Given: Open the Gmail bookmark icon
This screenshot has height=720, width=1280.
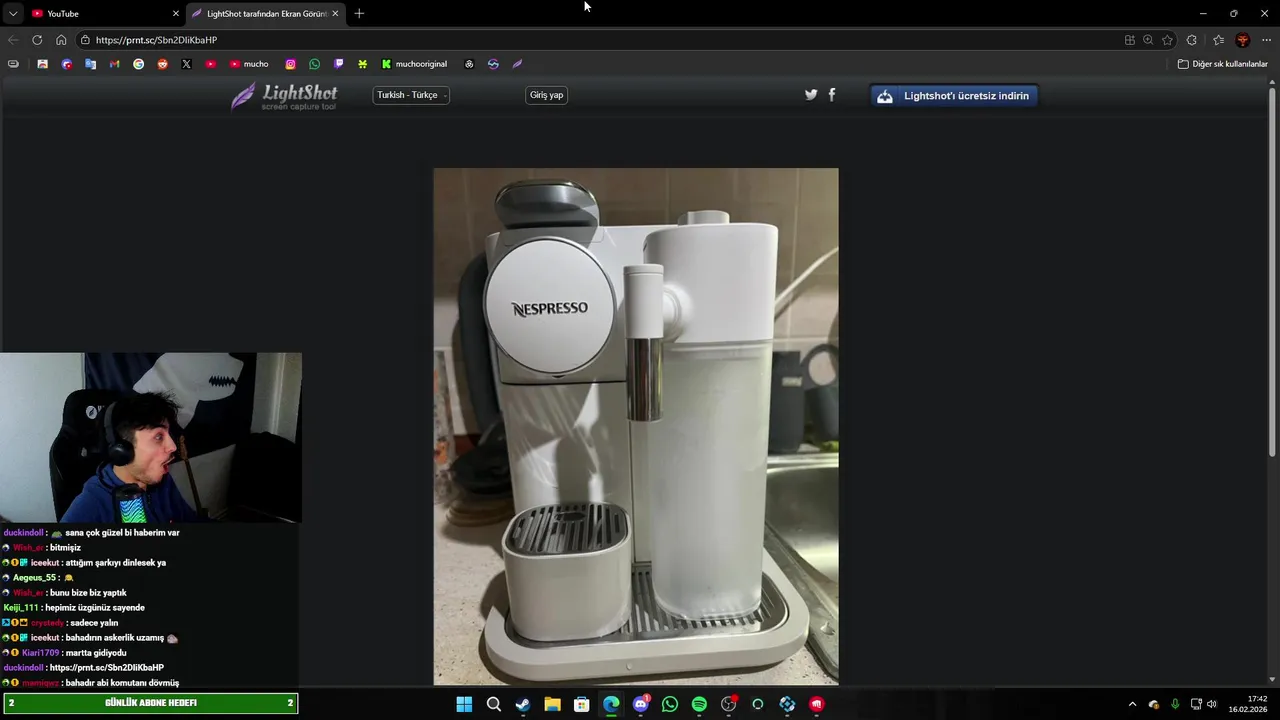Looking at the screenshot, I should click(114, 64).
